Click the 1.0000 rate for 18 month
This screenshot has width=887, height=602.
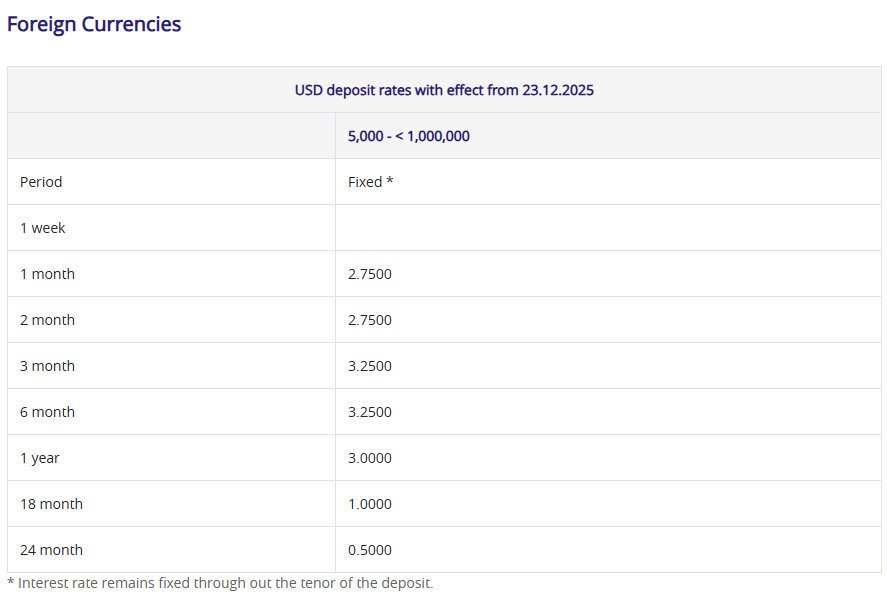pyautogui.click(x=370, y=504)
